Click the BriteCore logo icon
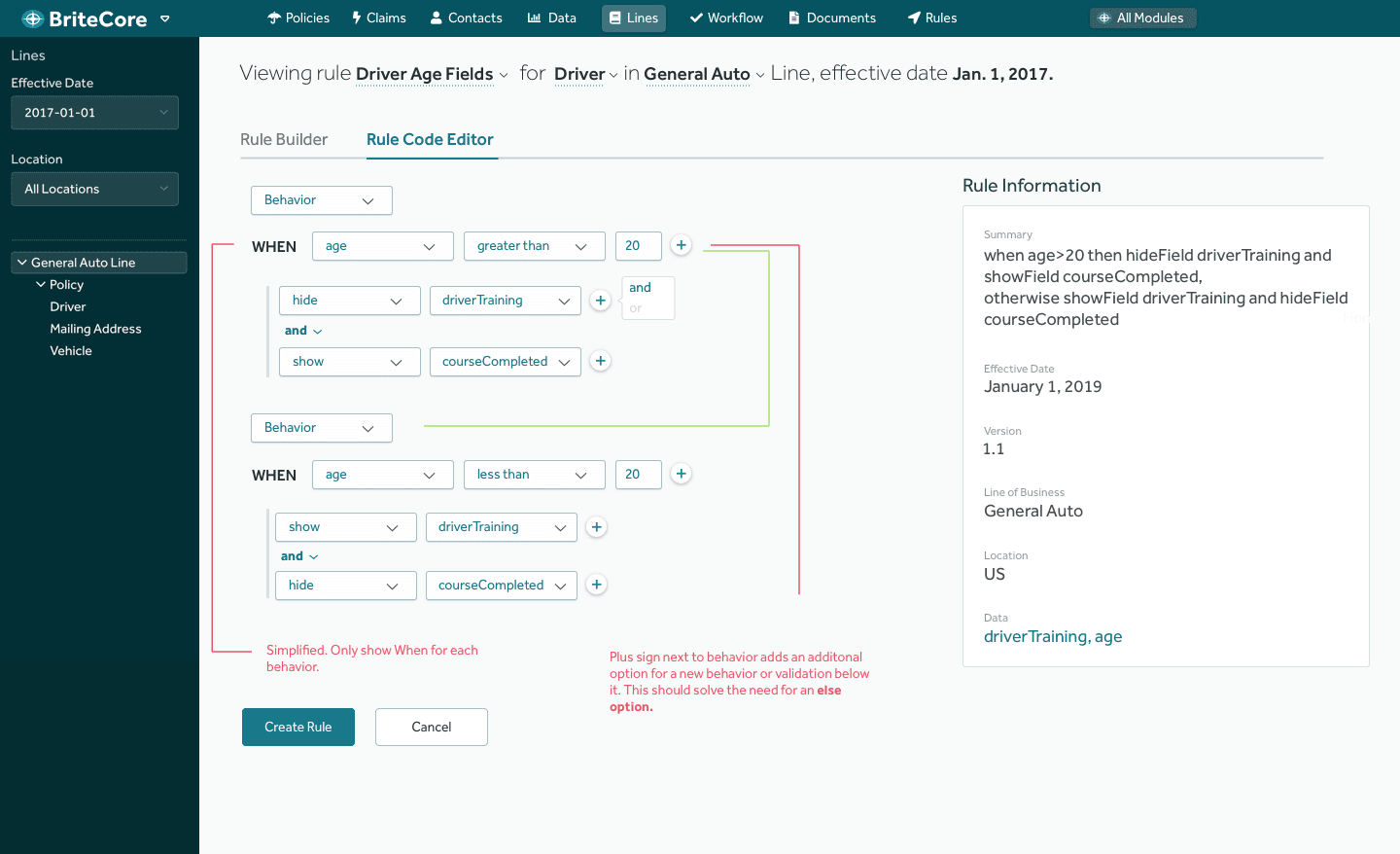 (x=32, y=18)
